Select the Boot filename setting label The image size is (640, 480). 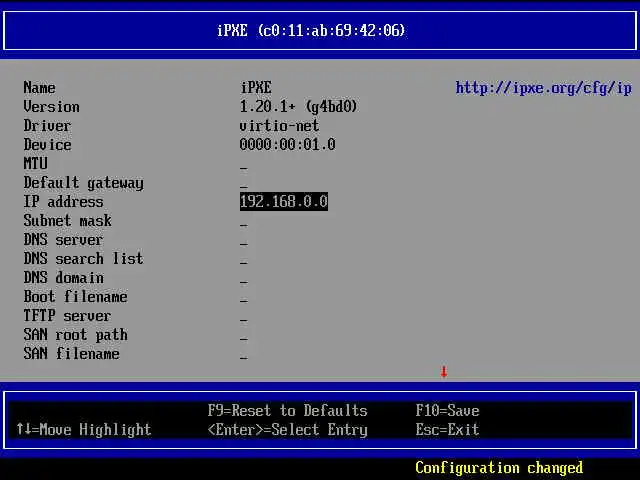(x=76, y=297)
